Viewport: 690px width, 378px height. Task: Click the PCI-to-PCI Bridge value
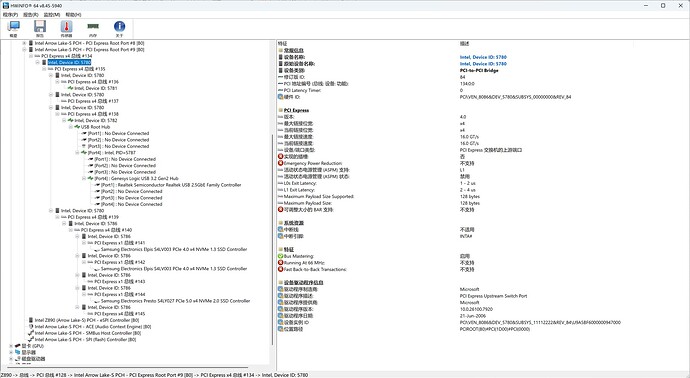pos(479,70)
